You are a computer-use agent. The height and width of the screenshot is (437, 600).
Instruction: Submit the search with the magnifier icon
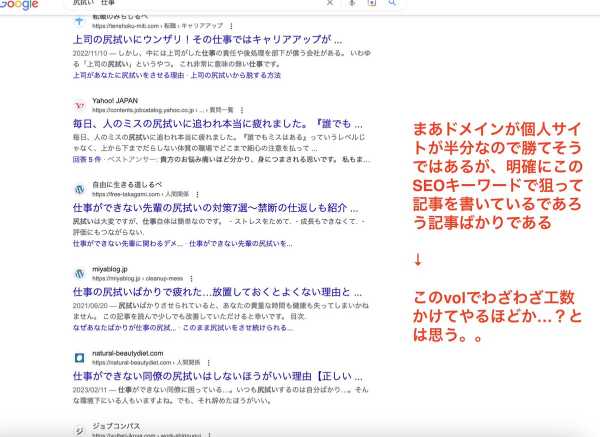392,3
